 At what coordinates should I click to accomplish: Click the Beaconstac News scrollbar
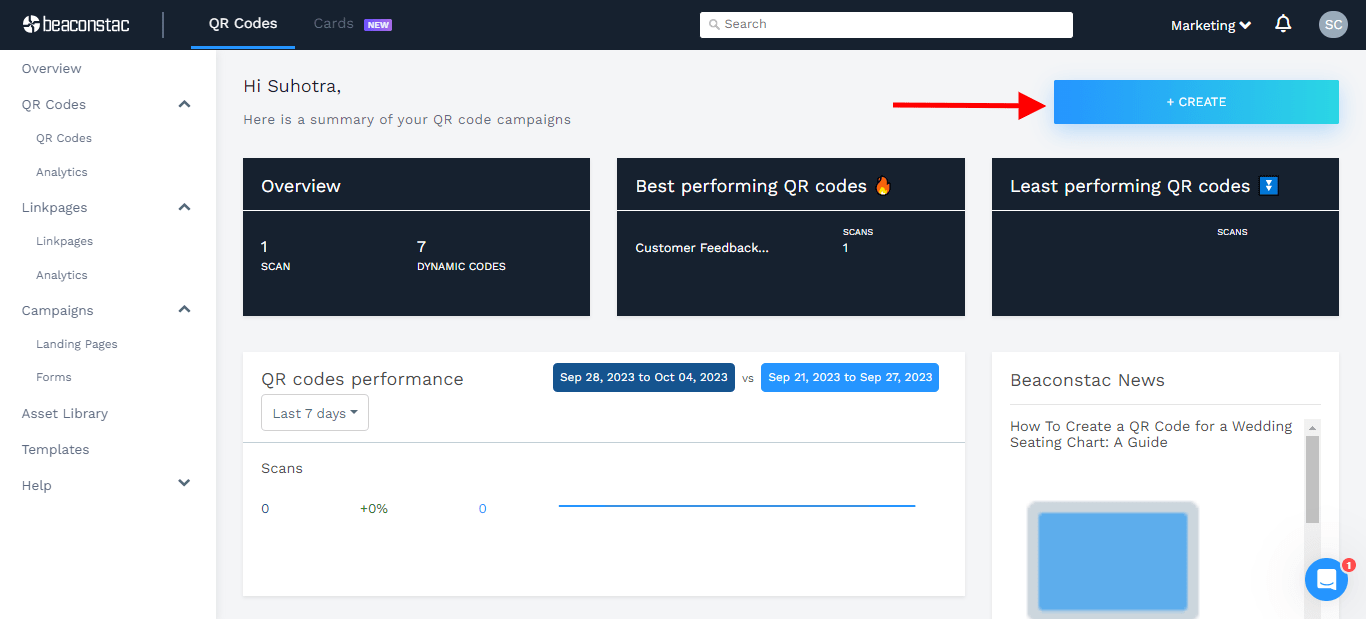point(1312,478)
